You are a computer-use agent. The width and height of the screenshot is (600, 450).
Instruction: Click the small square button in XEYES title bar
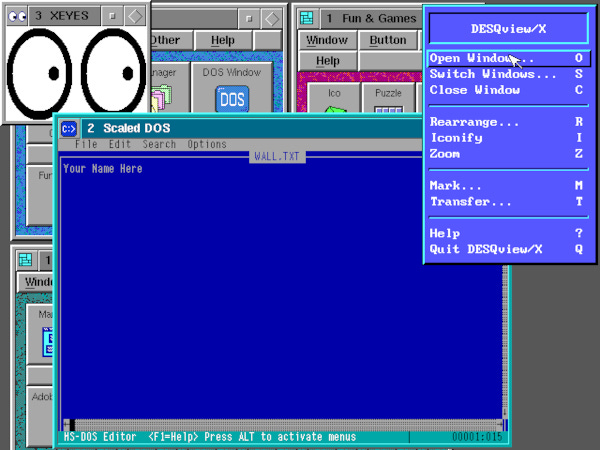112,16
